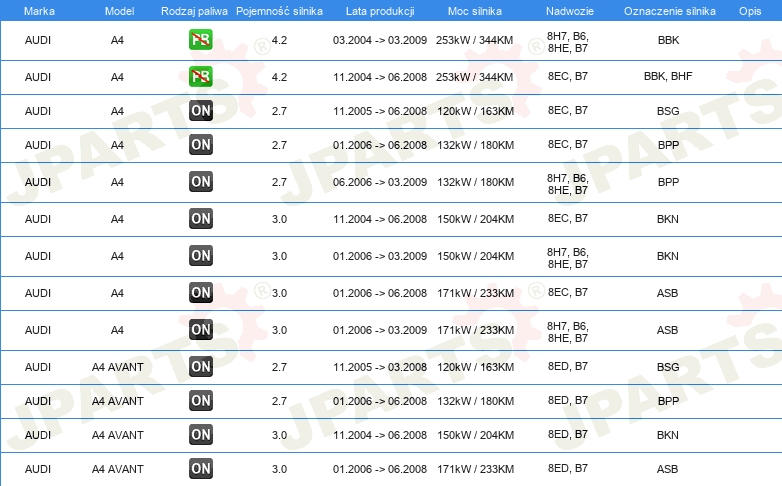Click 120kW / 163KM in the A4 AVANT BSG row
This screenshot has height=486, width=782.
[x=475, y=367]
